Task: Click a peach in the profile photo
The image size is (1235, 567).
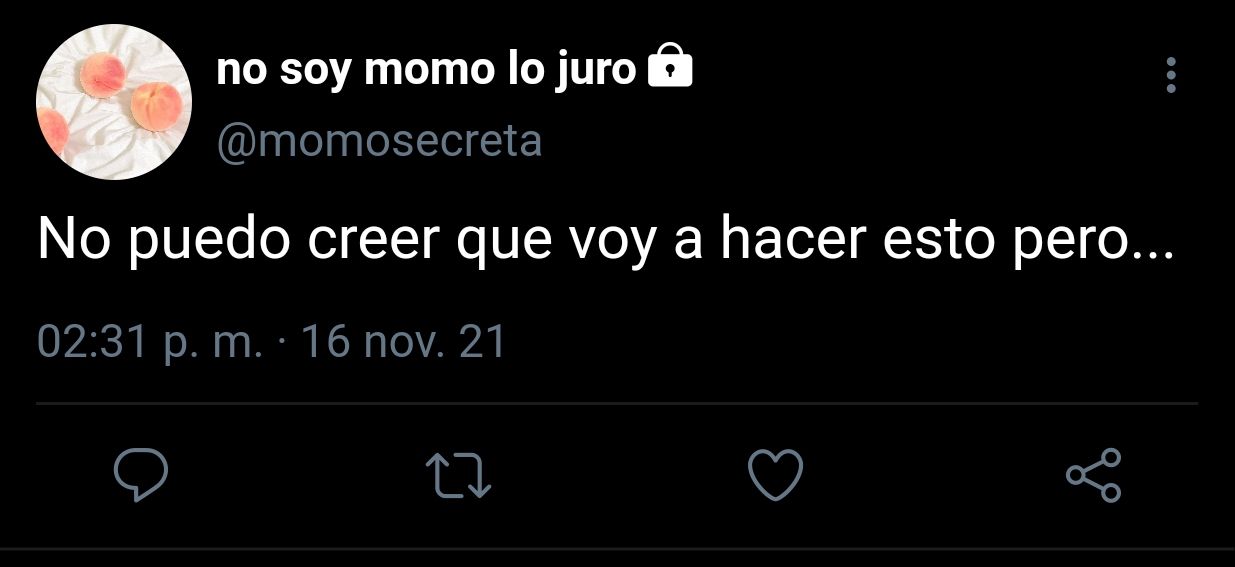Action: [155, 102]
